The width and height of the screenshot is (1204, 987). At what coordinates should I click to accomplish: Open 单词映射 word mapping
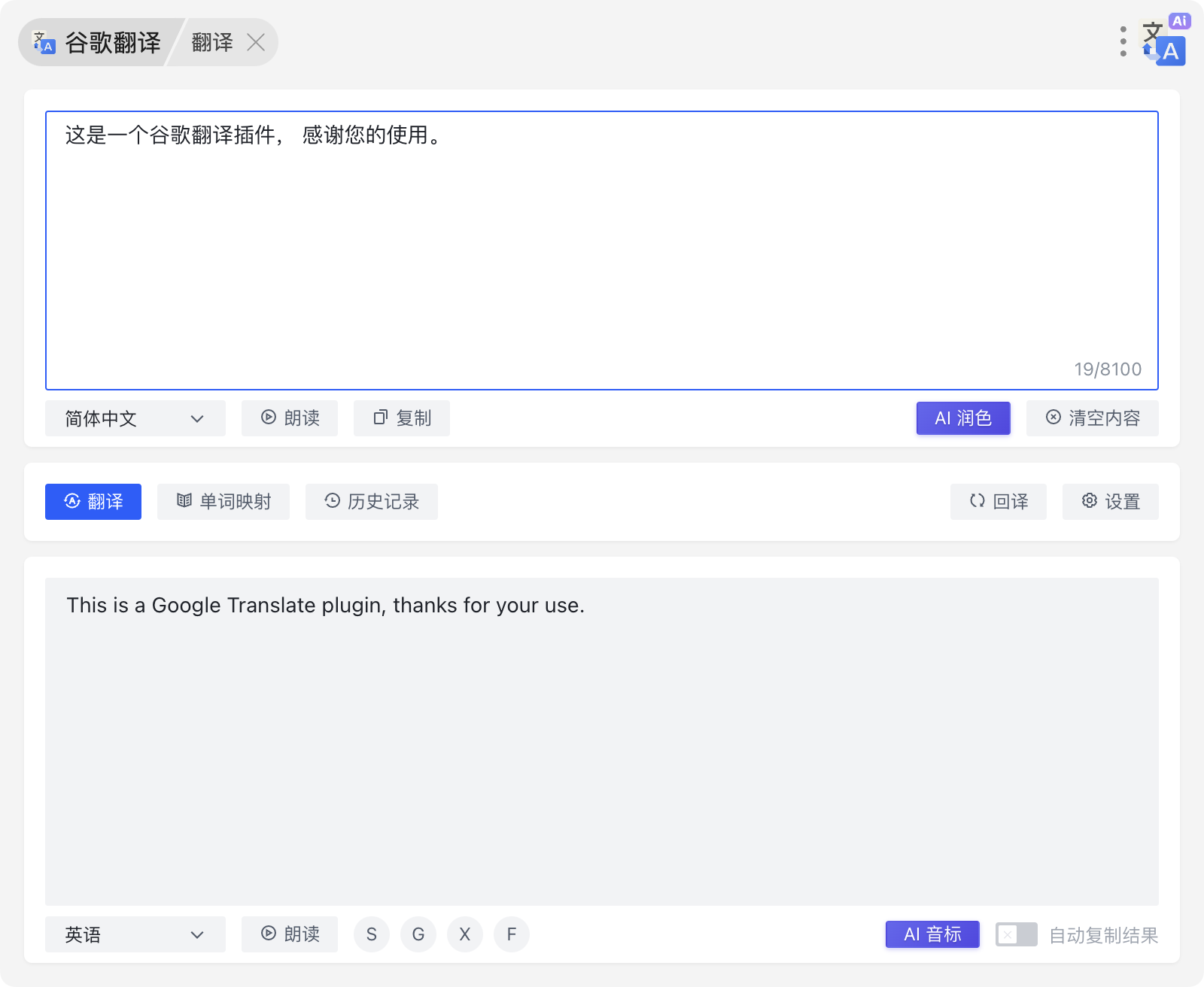(223, 502)
